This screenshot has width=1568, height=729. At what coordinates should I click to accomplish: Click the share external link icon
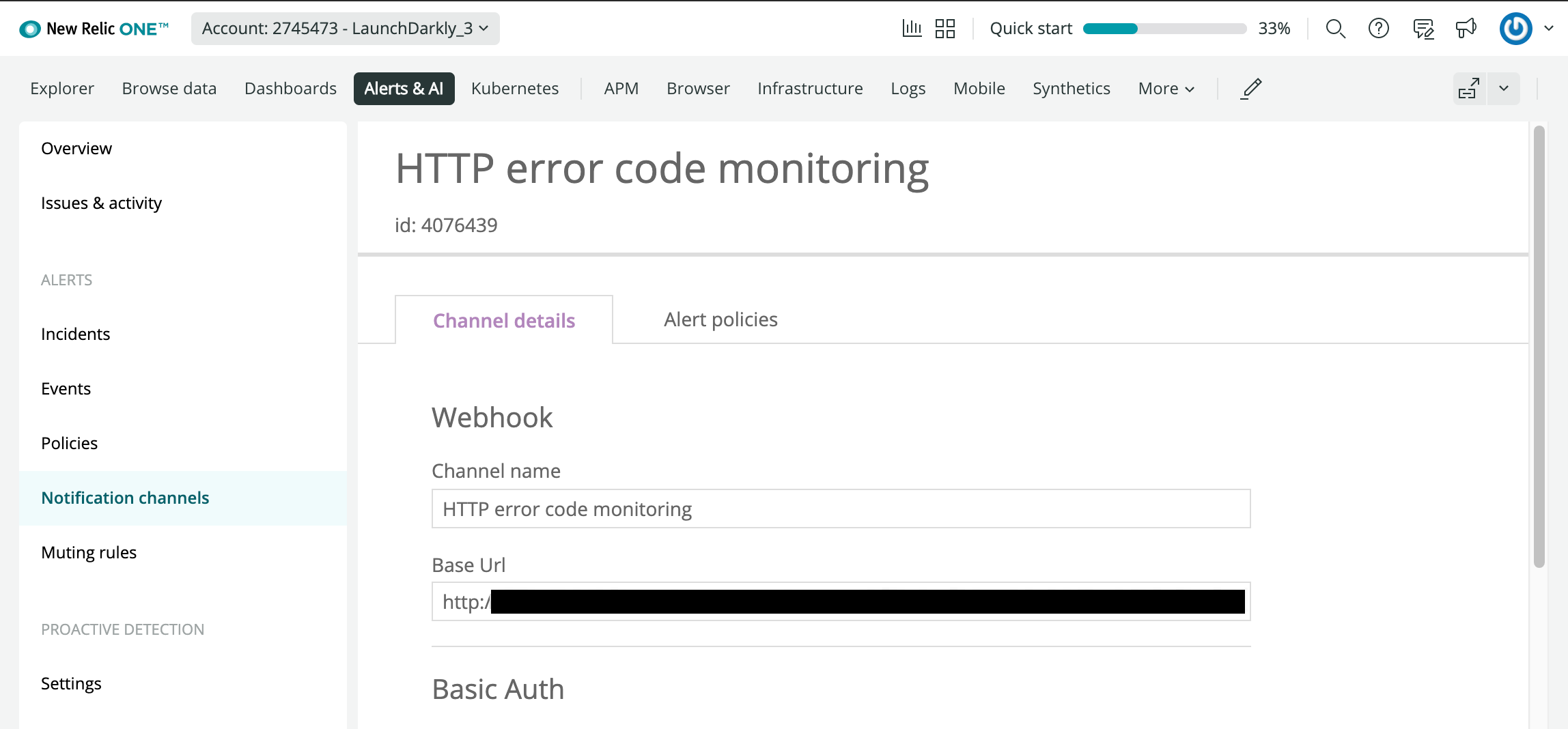click(x=1468, y=89)
